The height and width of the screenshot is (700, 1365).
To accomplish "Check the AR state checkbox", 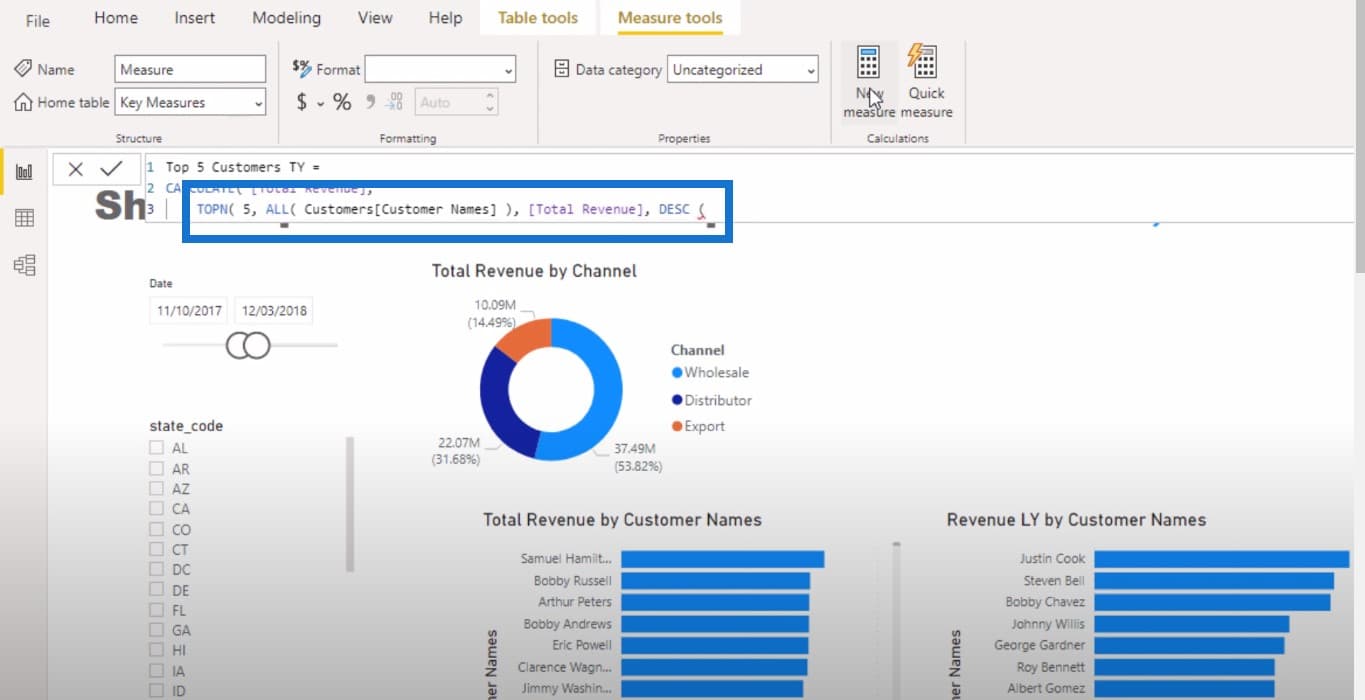I will (x=156, y=468).
